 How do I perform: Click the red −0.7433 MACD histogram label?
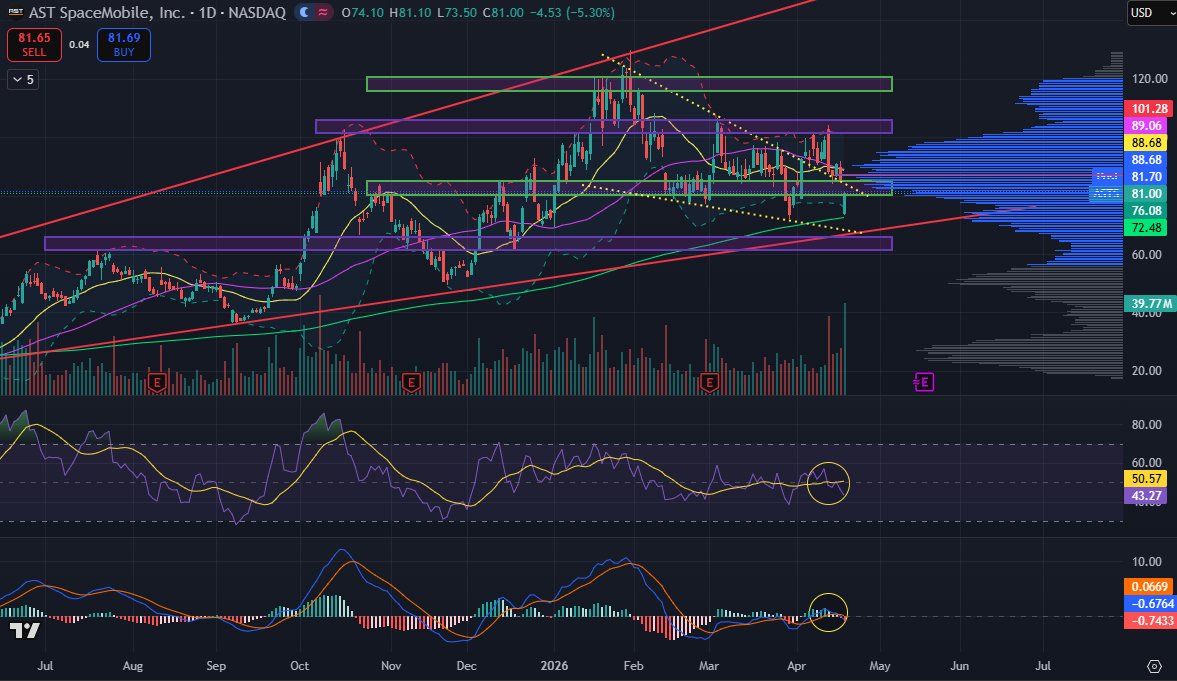(1150, 621)
